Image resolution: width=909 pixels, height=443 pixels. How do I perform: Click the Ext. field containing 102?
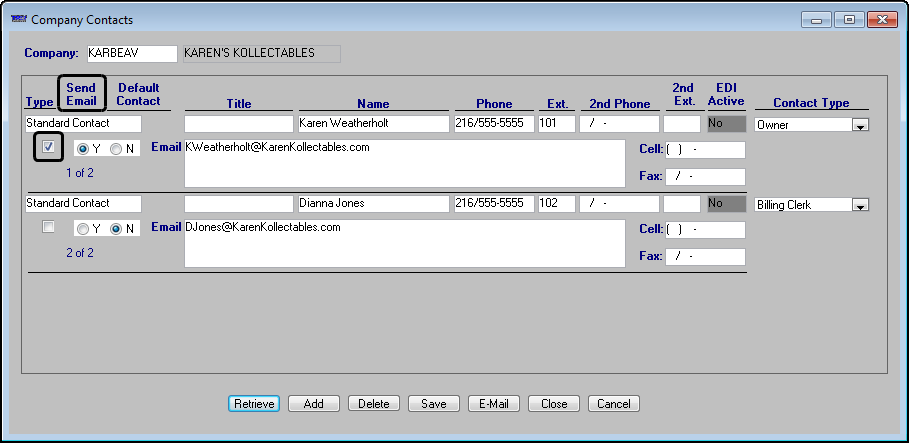coord(557,204)
